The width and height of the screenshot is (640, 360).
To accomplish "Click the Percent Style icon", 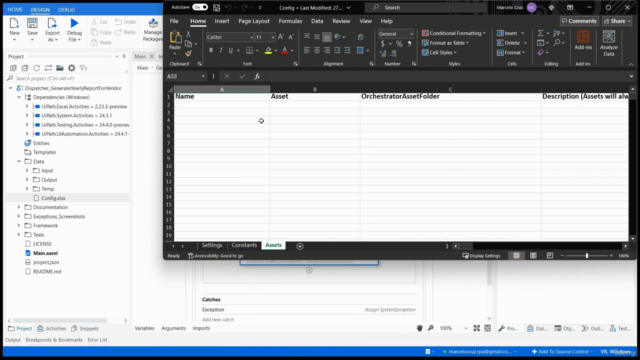I will (399, 44).
